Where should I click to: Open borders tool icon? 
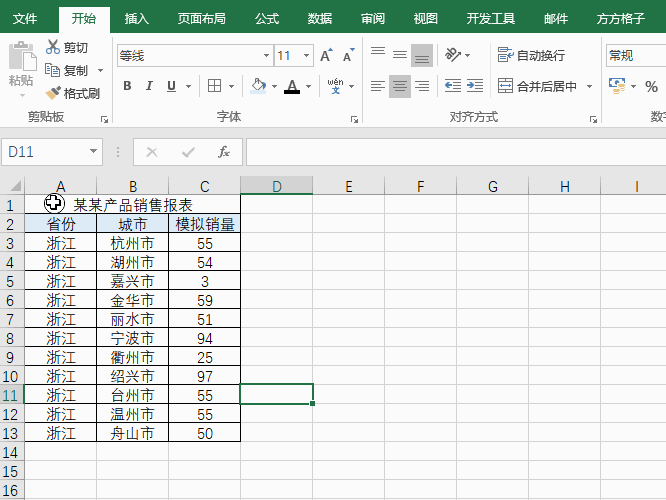click(x=214, y=86)
